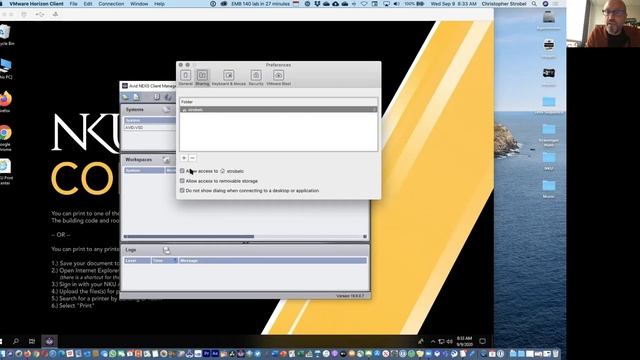This screenshot has height=360, width=640.
Task: Click the volume icon in Mac menu bar
Action: click(397, 4)
